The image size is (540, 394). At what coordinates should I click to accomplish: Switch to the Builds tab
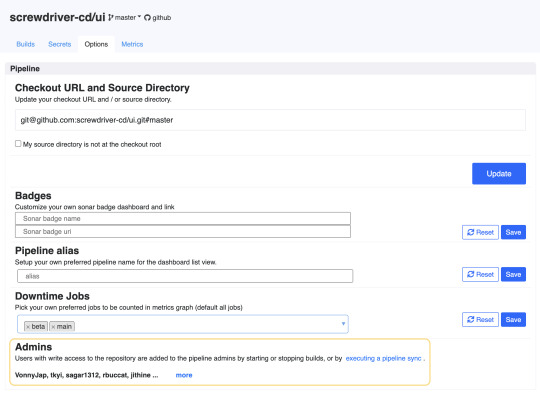click(25, 44)
